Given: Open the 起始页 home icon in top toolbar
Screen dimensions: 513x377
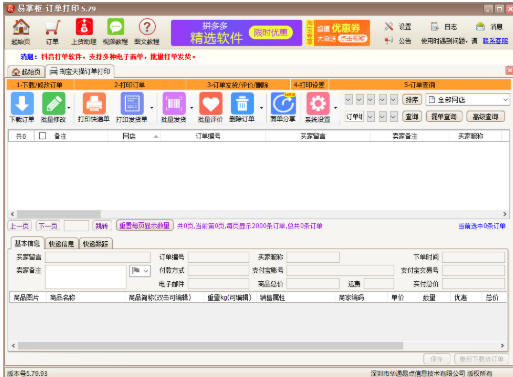Looking at the screenshot, I should click(21, 32).
